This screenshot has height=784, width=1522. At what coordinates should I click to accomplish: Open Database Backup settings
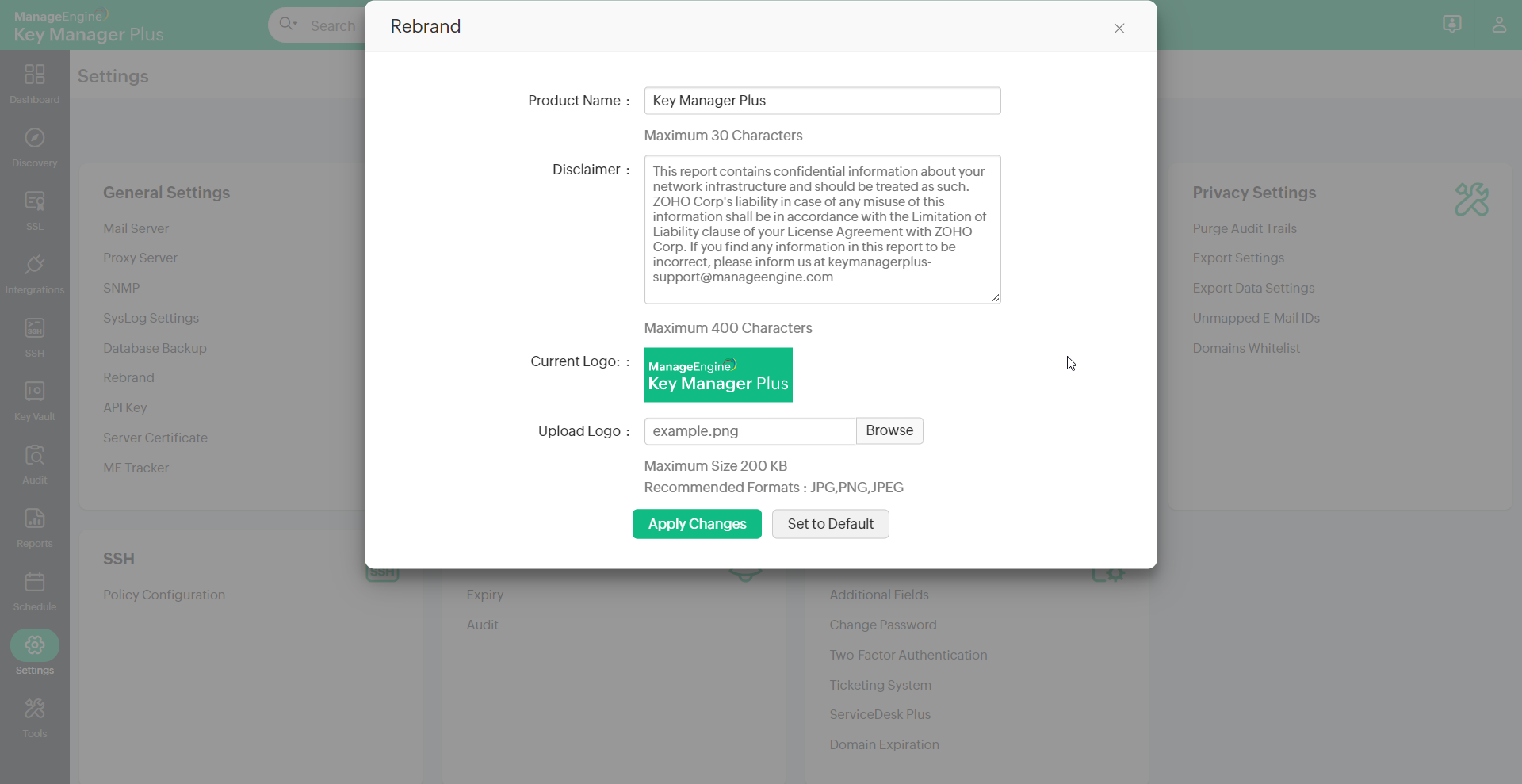(x=155, y=349)
